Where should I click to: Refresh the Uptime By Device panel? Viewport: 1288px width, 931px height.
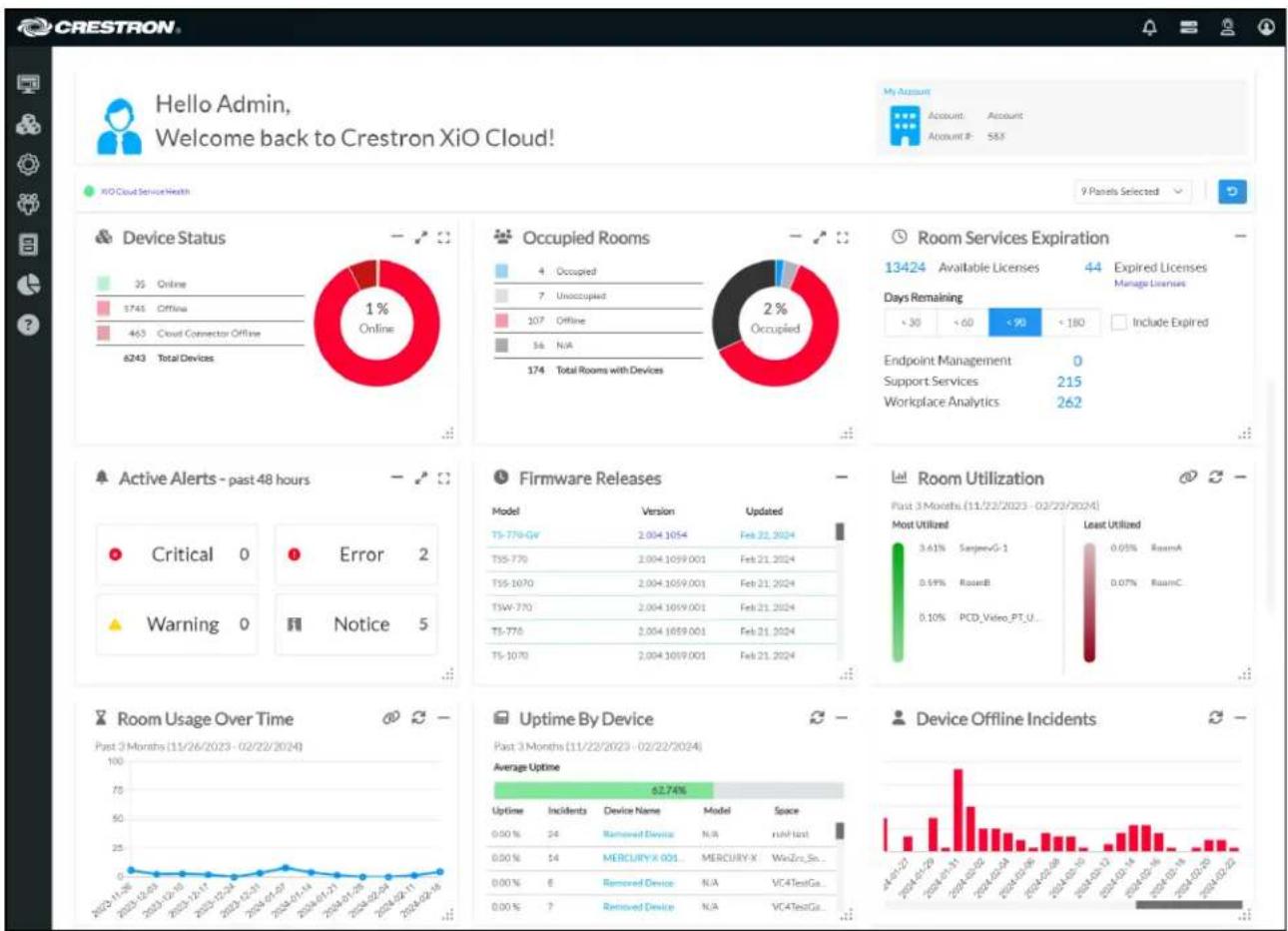click(x=817, y=718)
